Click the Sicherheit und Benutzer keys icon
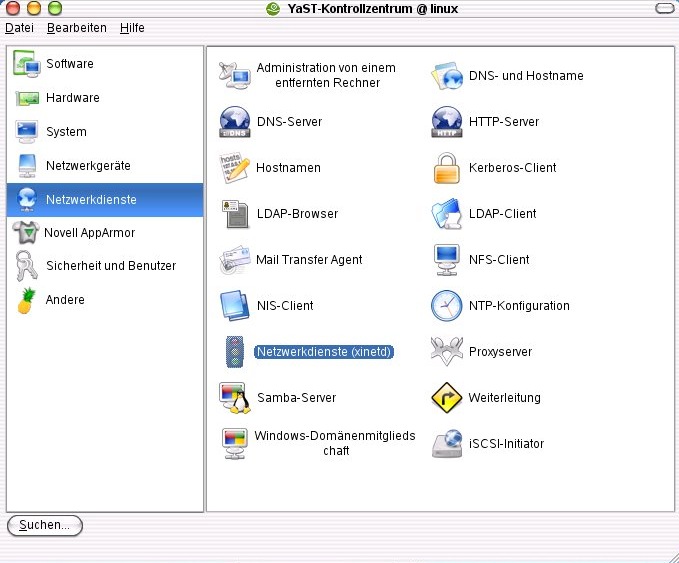This screenshot has height=563, width=679. coord(26,266)
